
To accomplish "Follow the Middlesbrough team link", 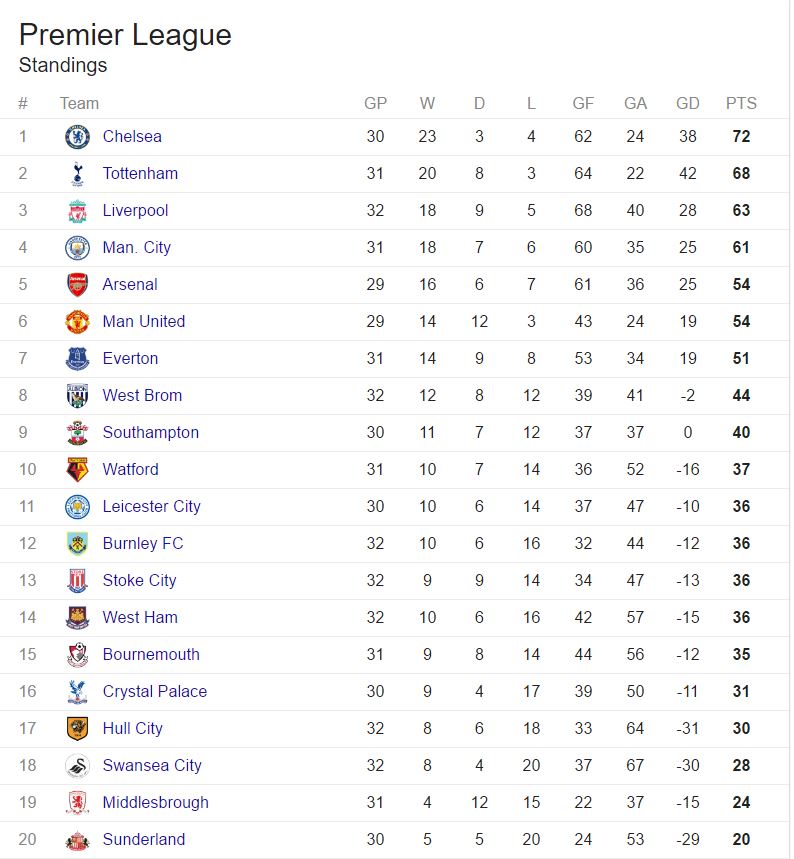I will tap(156, 803).
